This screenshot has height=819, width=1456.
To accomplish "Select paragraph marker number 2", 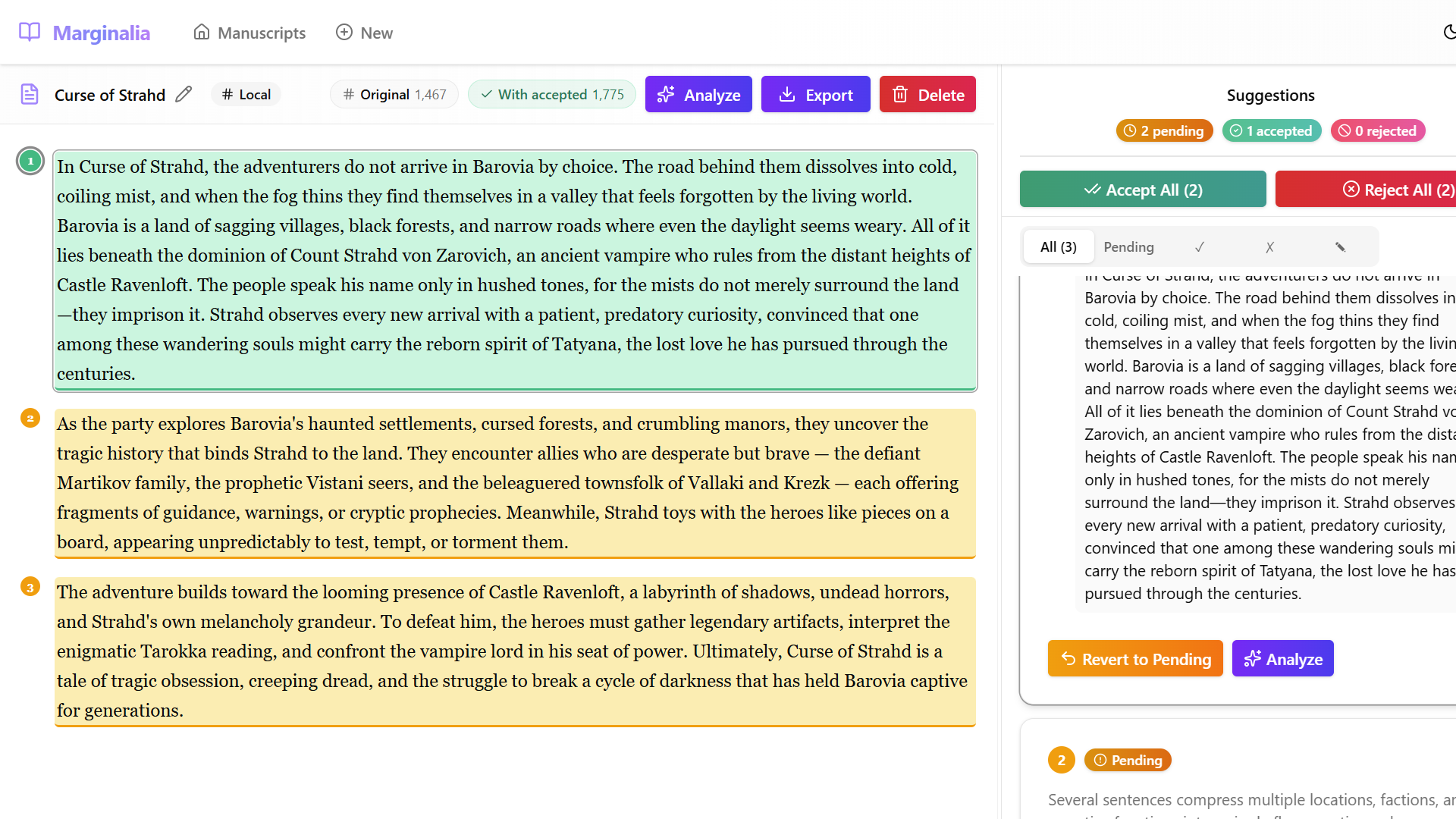I will 30,418.
